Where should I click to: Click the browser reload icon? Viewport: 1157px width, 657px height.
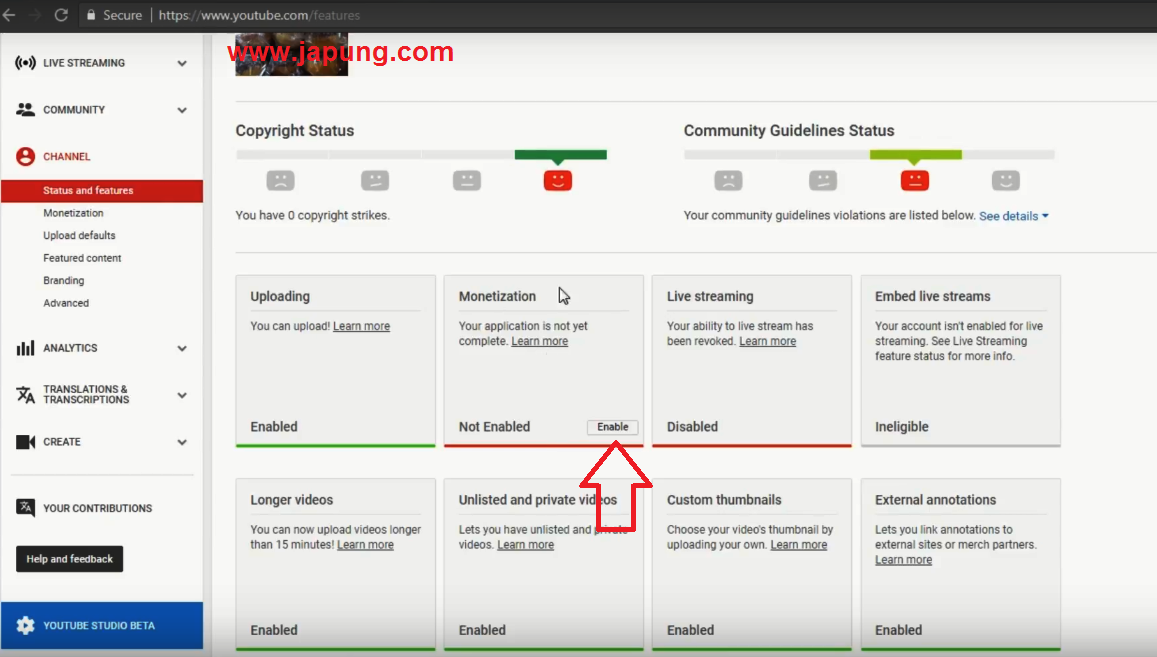coord(61,15)
